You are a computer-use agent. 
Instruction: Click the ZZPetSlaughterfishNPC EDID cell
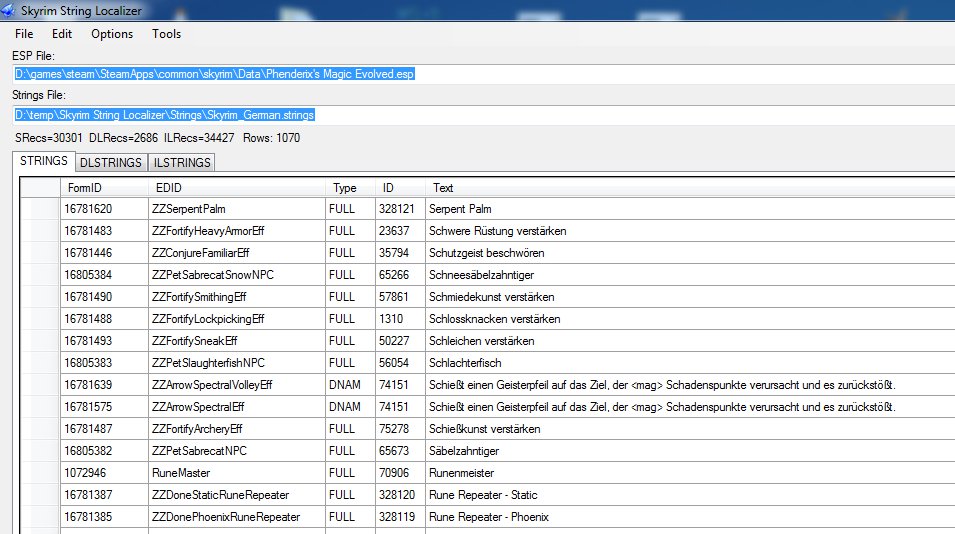(x=235, y=363)
